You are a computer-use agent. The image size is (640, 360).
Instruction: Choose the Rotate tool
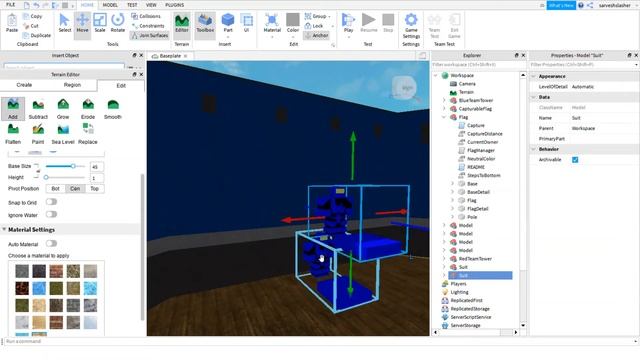tap(118, 23)
